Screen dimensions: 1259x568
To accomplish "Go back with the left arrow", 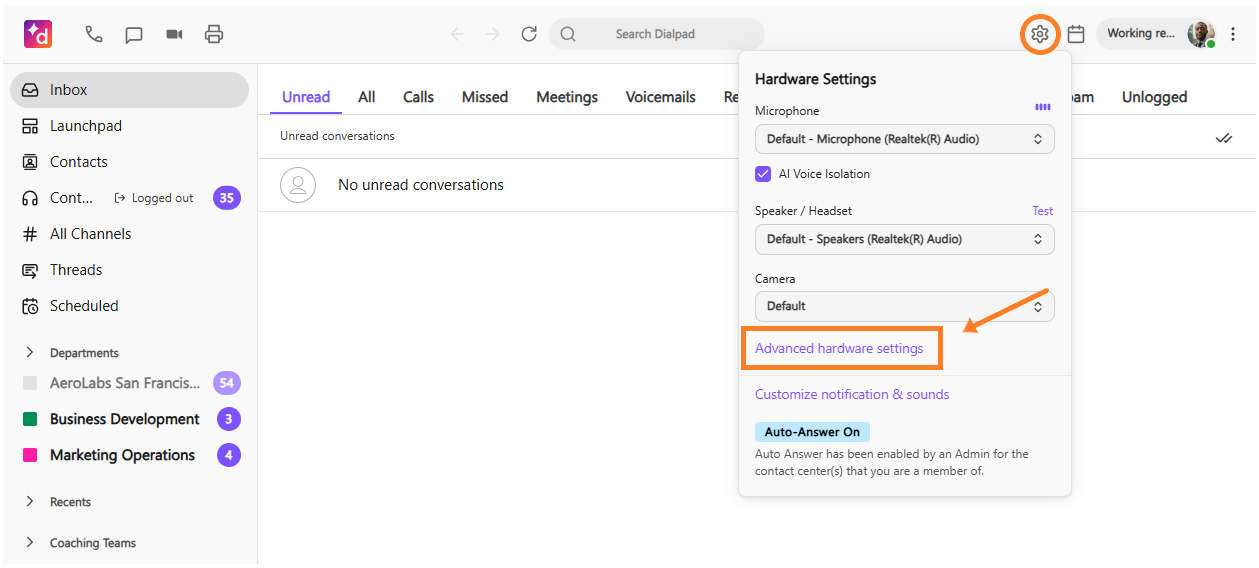I will pyautogui.click(x=457, y=34).
